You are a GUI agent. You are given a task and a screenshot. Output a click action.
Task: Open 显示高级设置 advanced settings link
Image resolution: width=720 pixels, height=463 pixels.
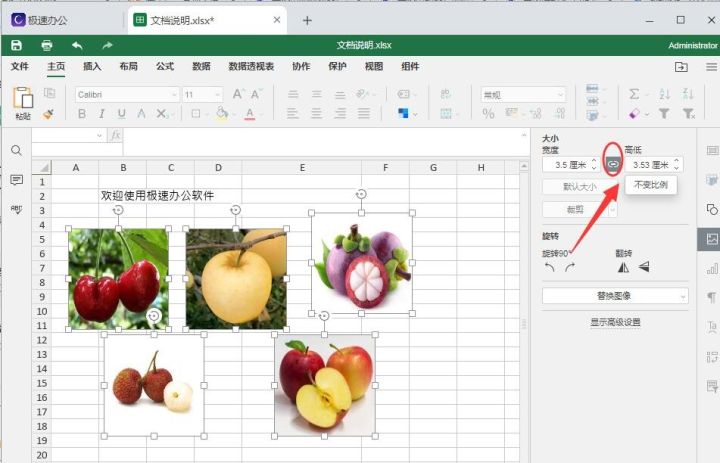[615, 322]
